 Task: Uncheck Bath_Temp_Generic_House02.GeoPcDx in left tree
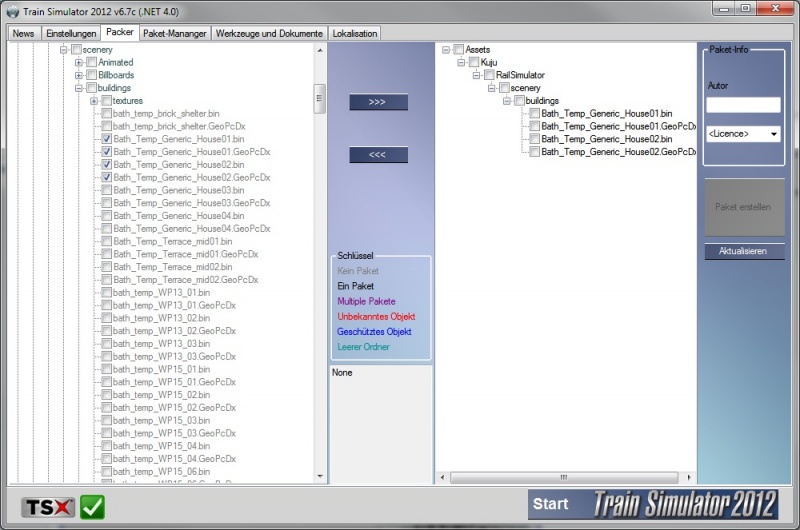pyautogui.click(x=107, y=177)
